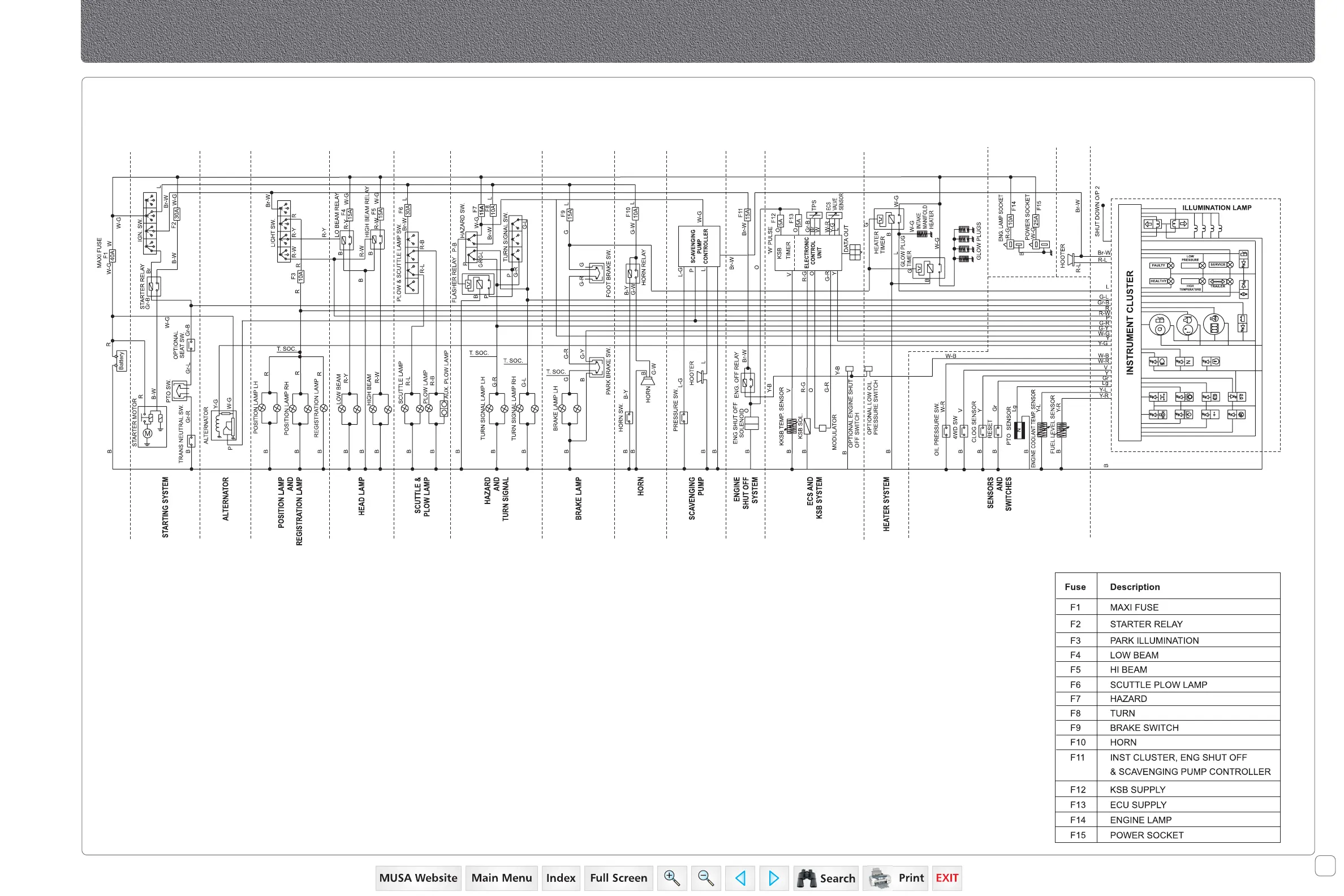
Task: Click STARTING SYSTEM section label
Action: click(x=165, y=507)
